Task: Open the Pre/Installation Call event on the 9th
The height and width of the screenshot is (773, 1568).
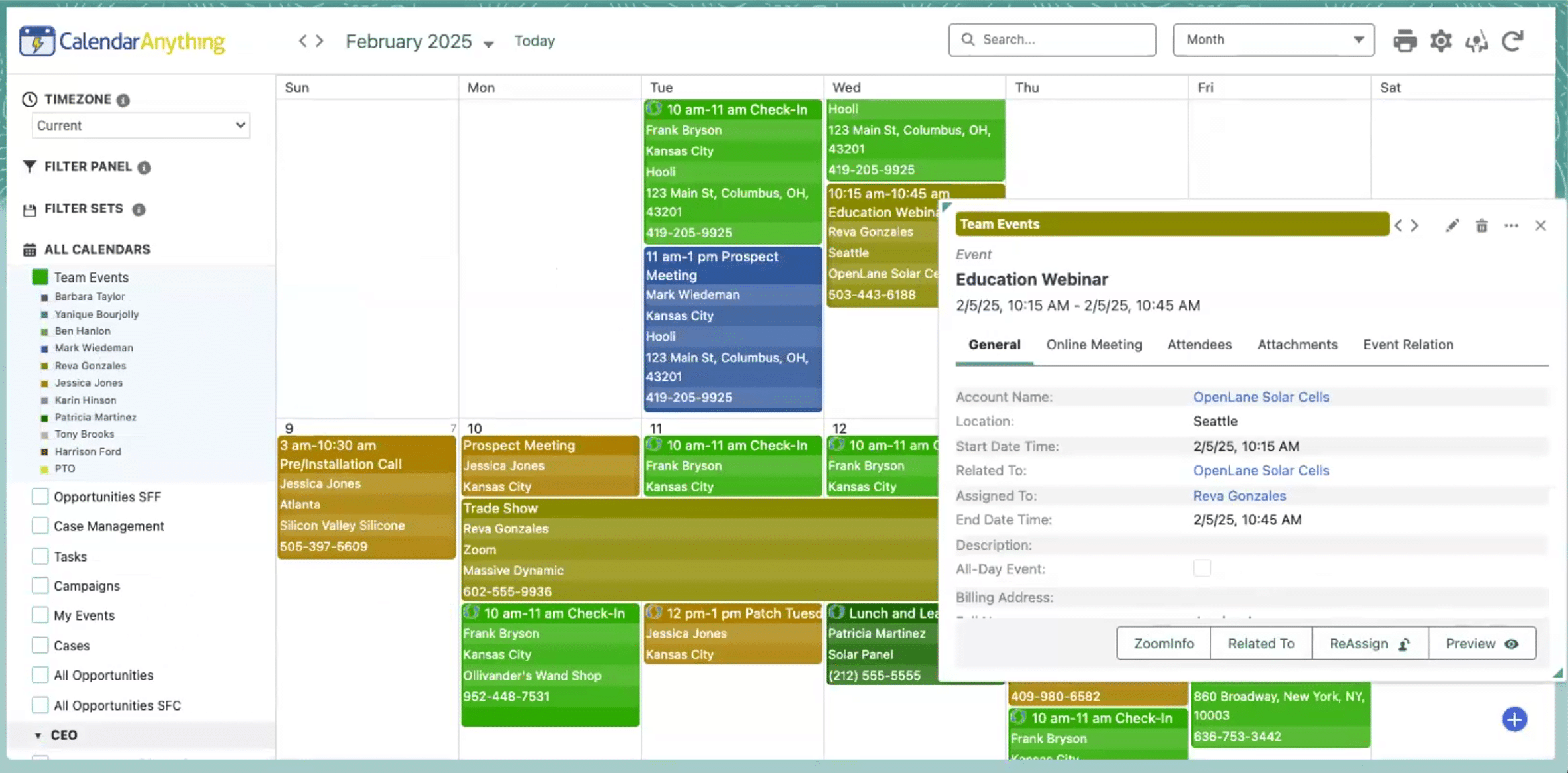Action: 366,497
